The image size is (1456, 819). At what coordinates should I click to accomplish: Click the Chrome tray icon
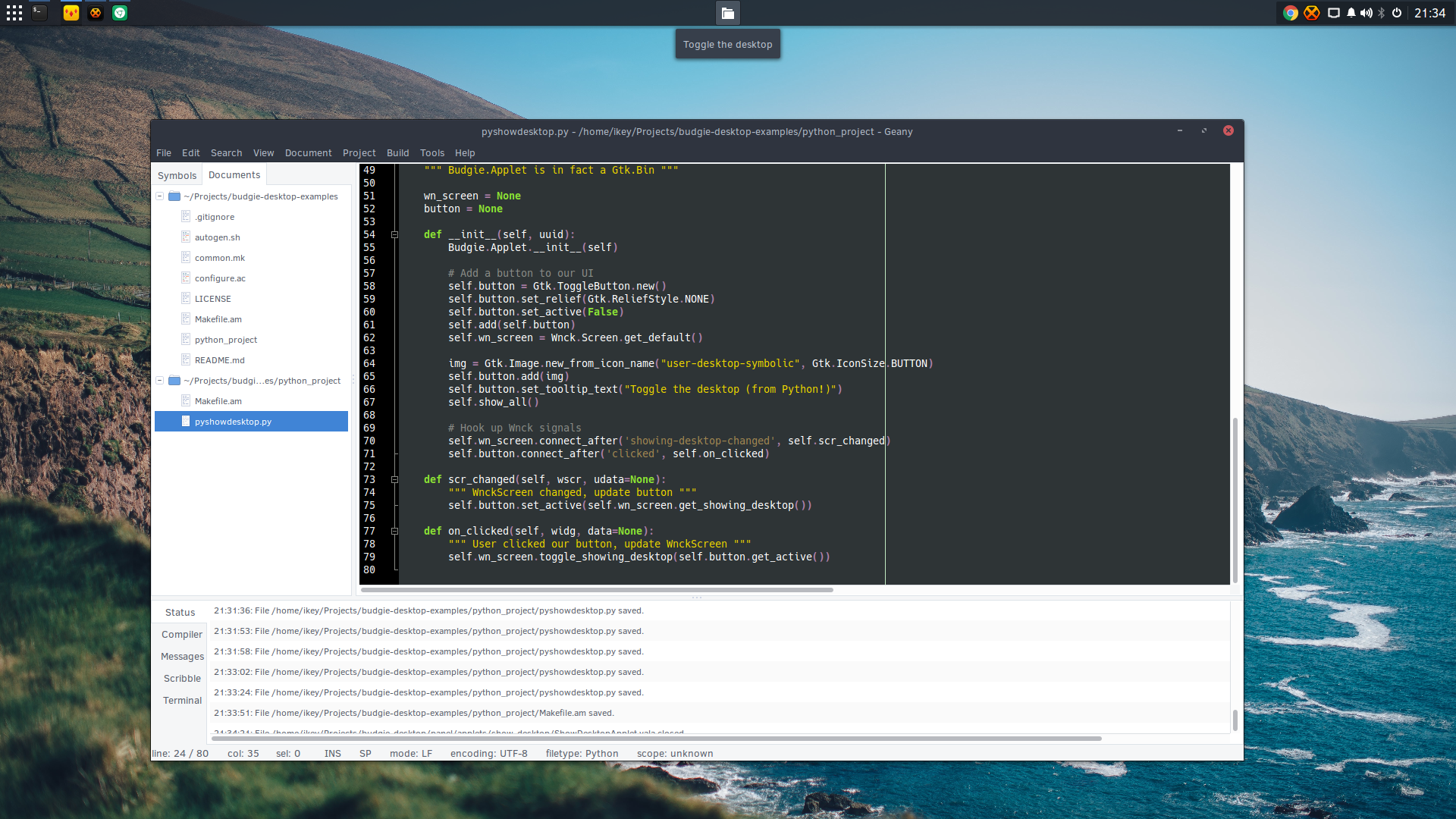1290,13
